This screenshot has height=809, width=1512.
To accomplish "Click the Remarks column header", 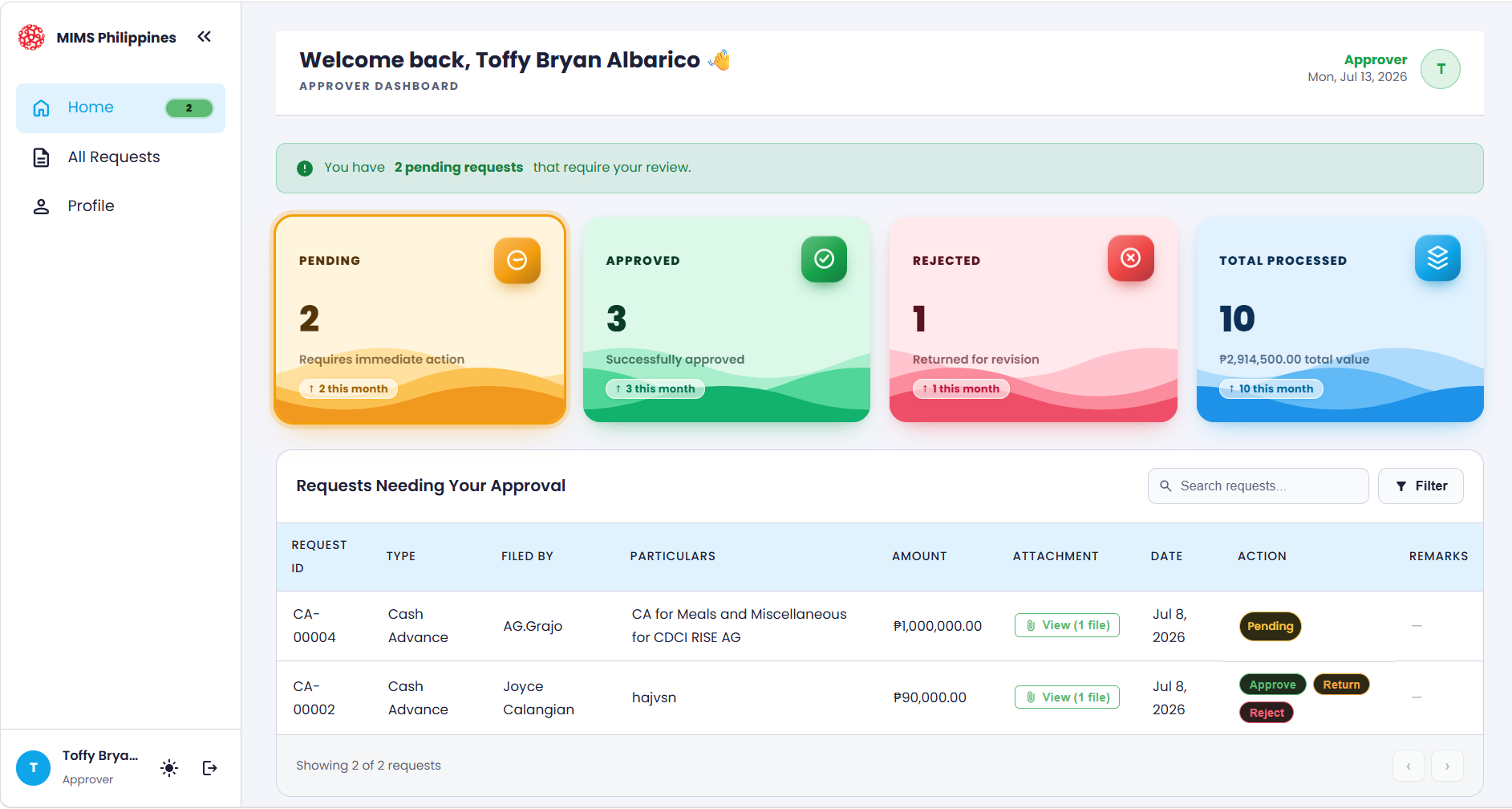I will tap(1438, 557).
